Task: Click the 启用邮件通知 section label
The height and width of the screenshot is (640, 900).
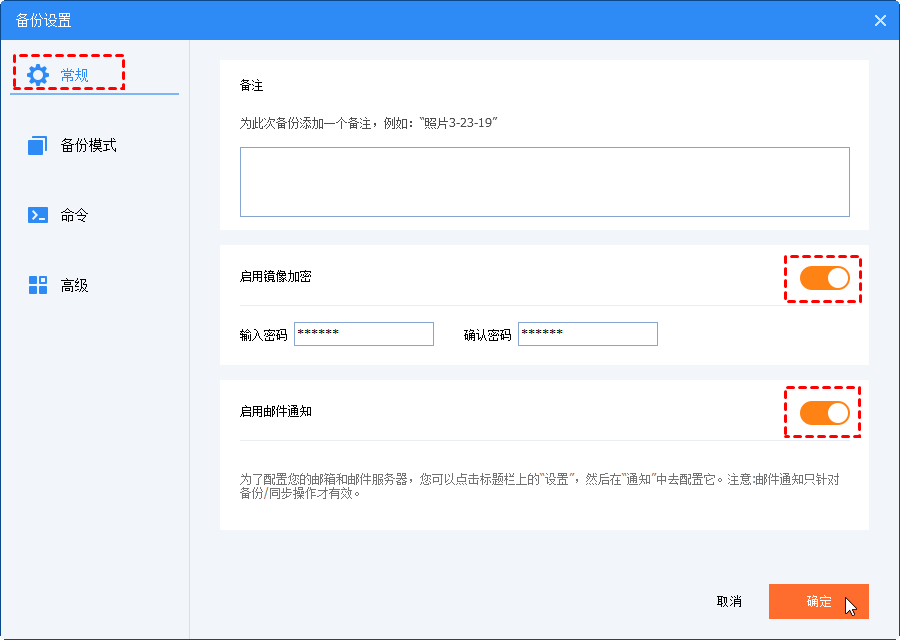Action: point(275,411)
